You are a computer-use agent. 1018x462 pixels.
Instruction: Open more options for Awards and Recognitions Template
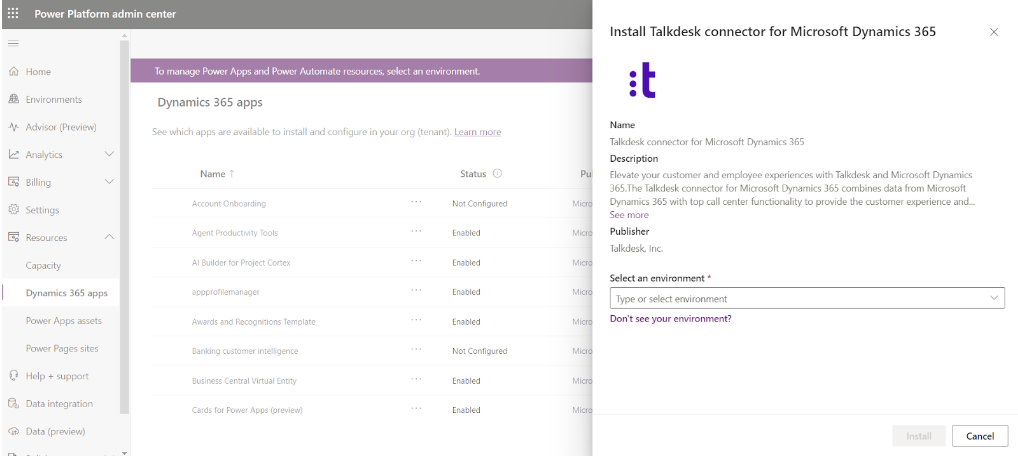point(416,320)
